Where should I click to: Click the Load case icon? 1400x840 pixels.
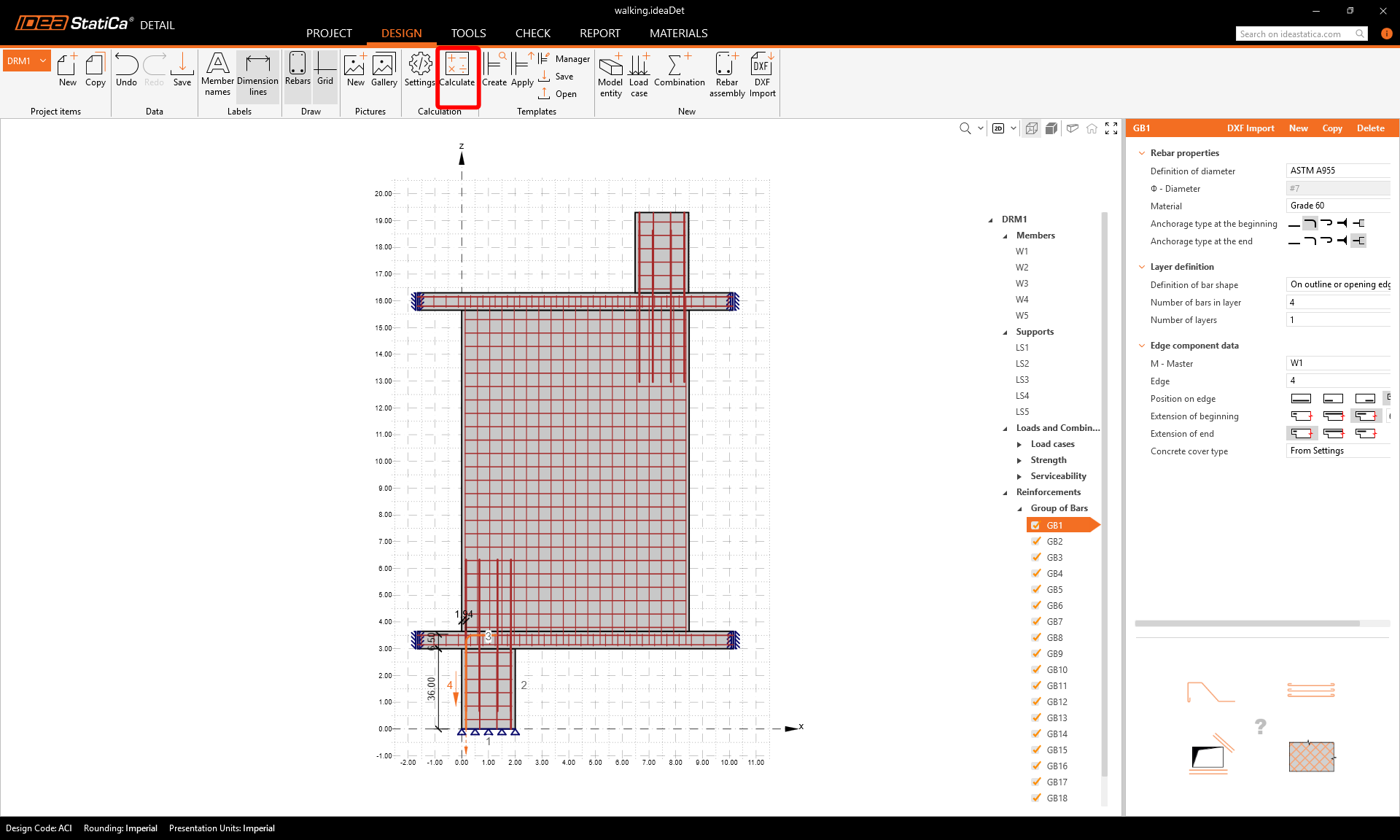click(639, 66)
